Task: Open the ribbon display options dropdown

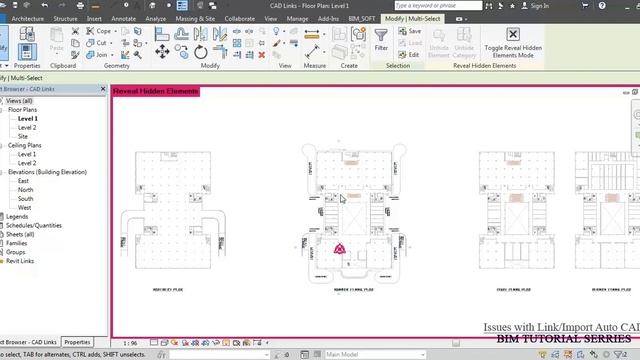Action: click(461, 19)
